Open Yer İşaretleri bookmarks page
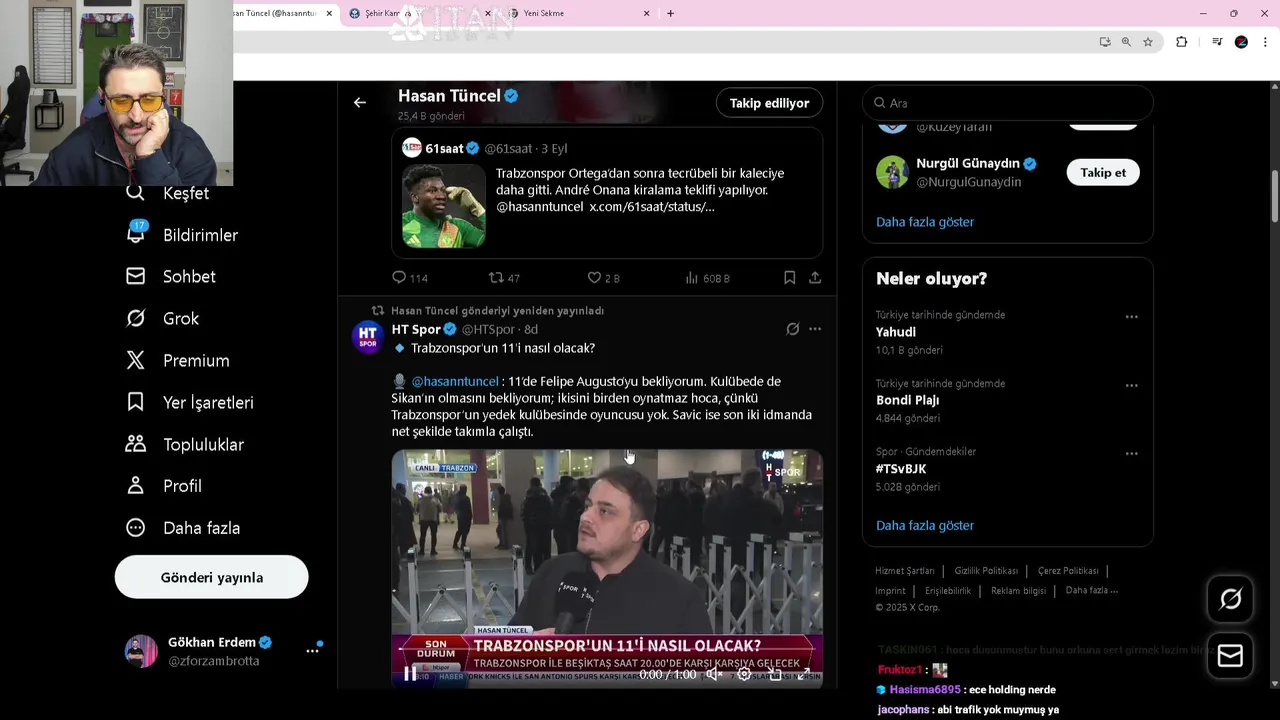The image size is (1280, 720). pos(189,403)
